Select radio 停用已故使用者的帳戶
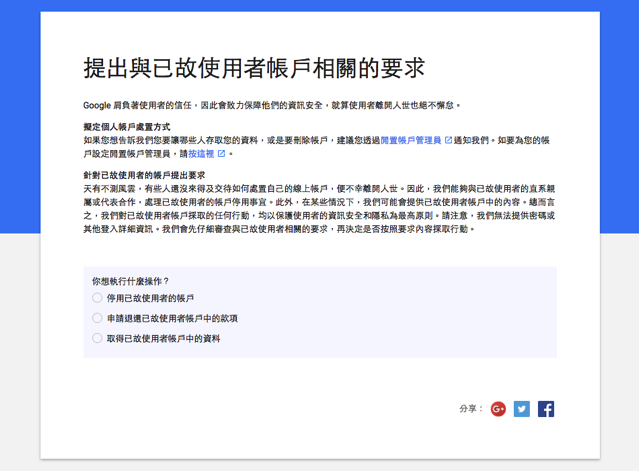This screenshot has height=471, width=639. point(97,298)
